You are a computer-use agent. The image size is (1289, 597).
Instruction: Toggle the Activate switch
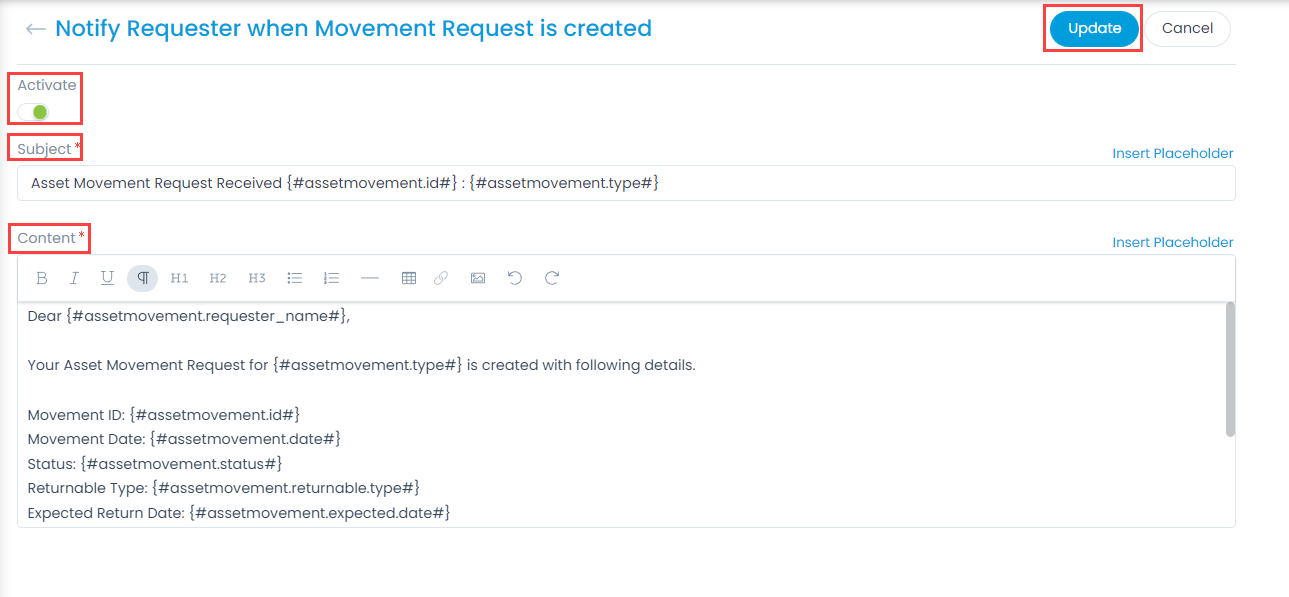[x=34, y=112]
